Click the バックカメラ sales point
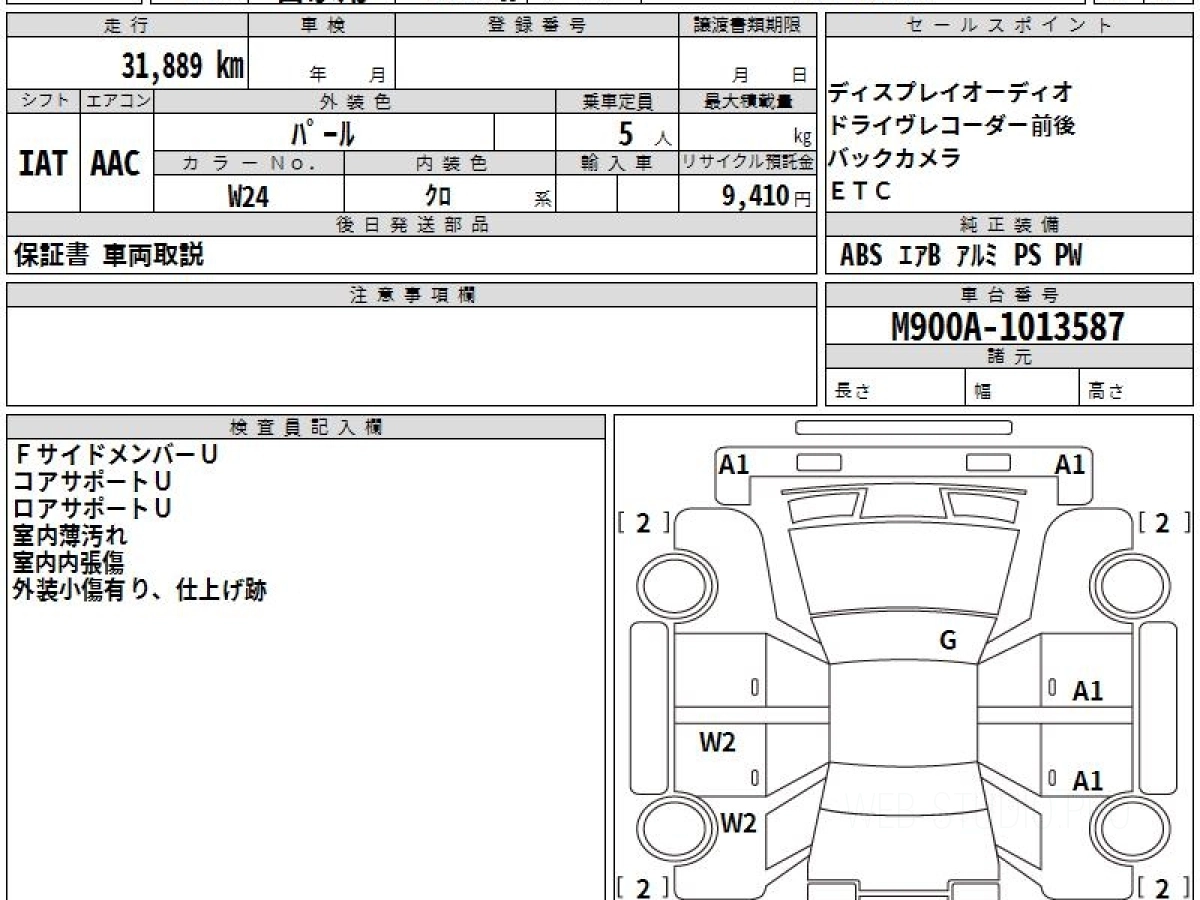Image resolution: width=1200 pixels, height=900 pixels. point(895,158)
